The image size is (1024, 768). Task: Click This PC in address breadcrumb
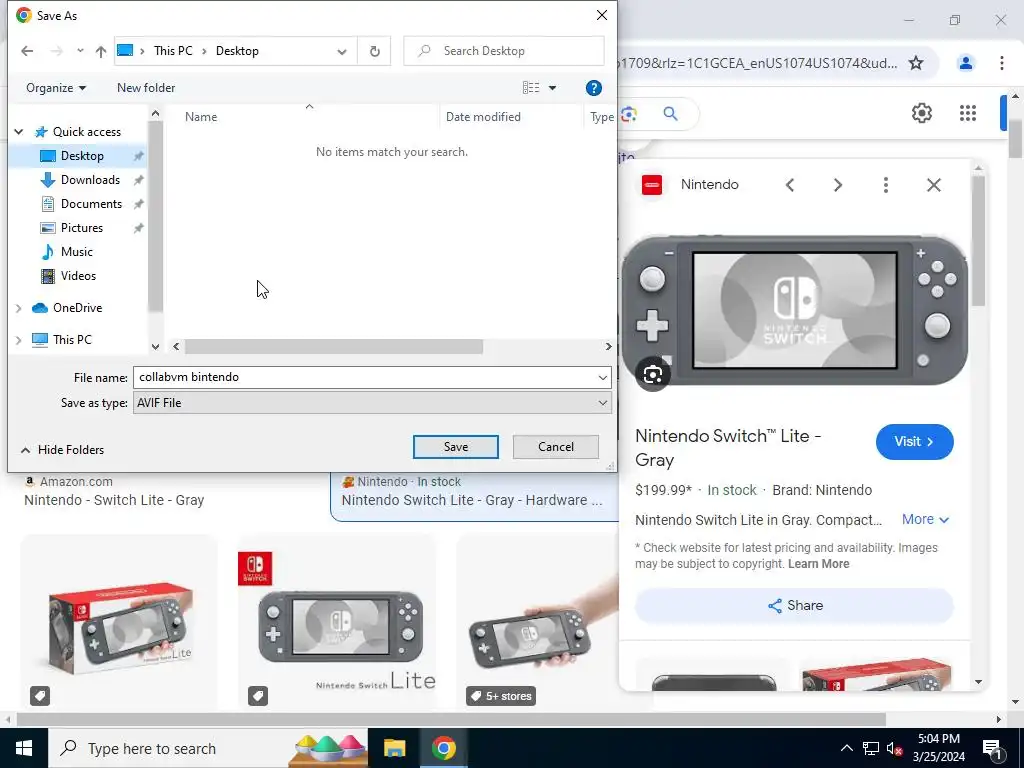click(173, 51)
